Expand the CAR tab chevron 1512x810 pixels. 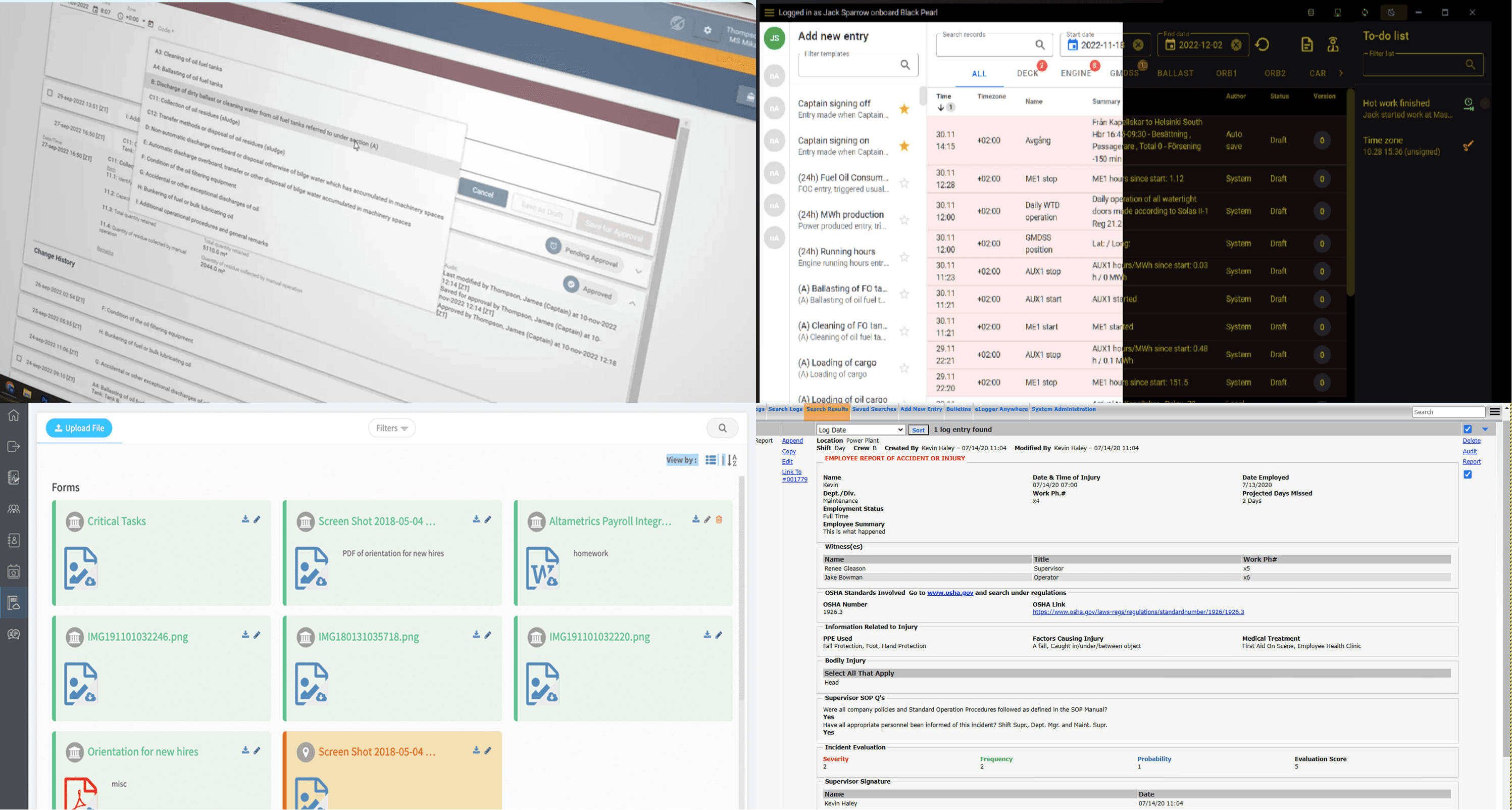click(1341, 73)
